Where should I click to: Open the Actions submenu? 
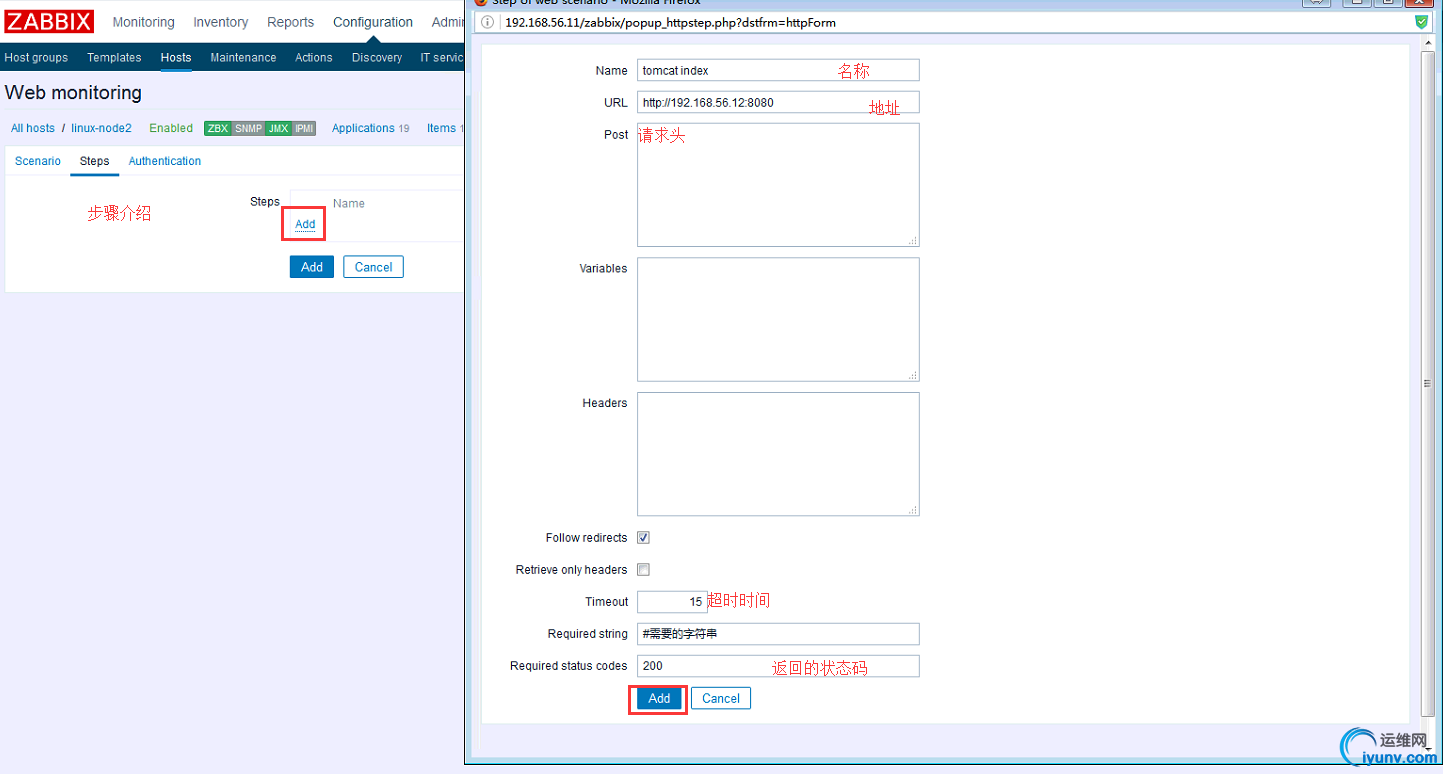313,58
